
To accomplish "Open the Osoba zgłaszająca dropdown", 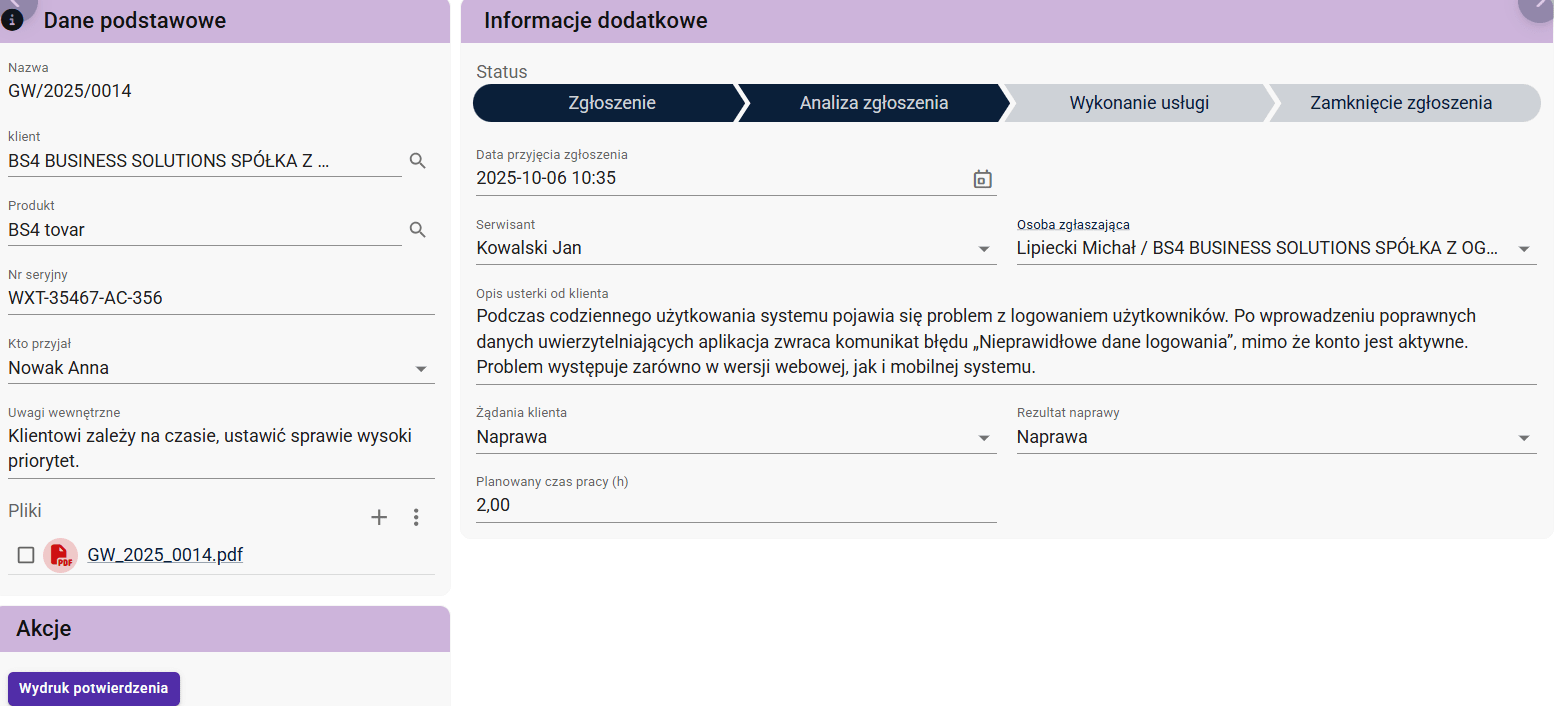I will tap(1524, 249).
